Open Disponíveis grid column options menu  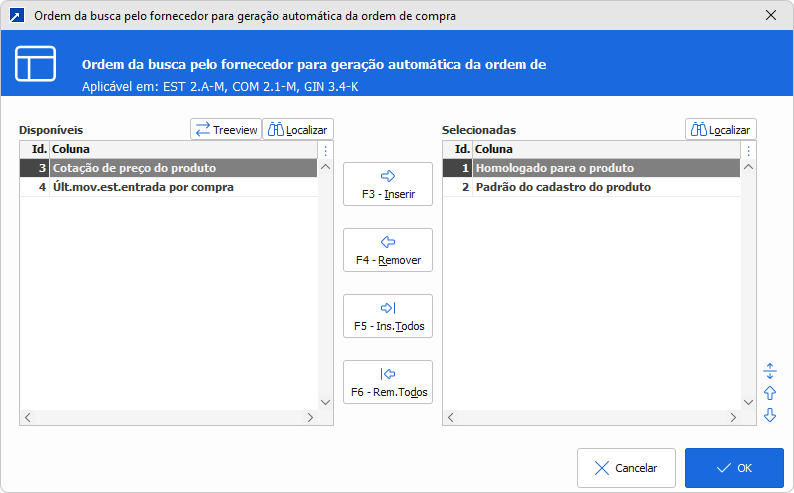point(325,150)
